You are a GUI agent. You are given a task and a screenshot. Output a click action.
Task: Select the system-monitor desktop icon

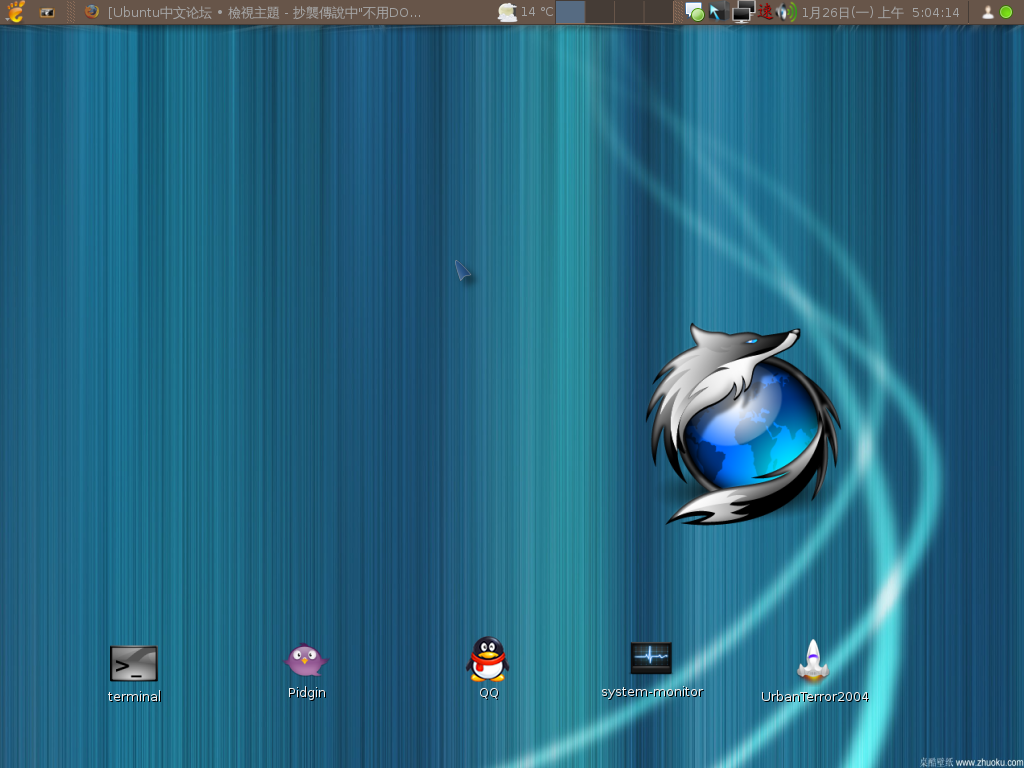pos(651,658)
